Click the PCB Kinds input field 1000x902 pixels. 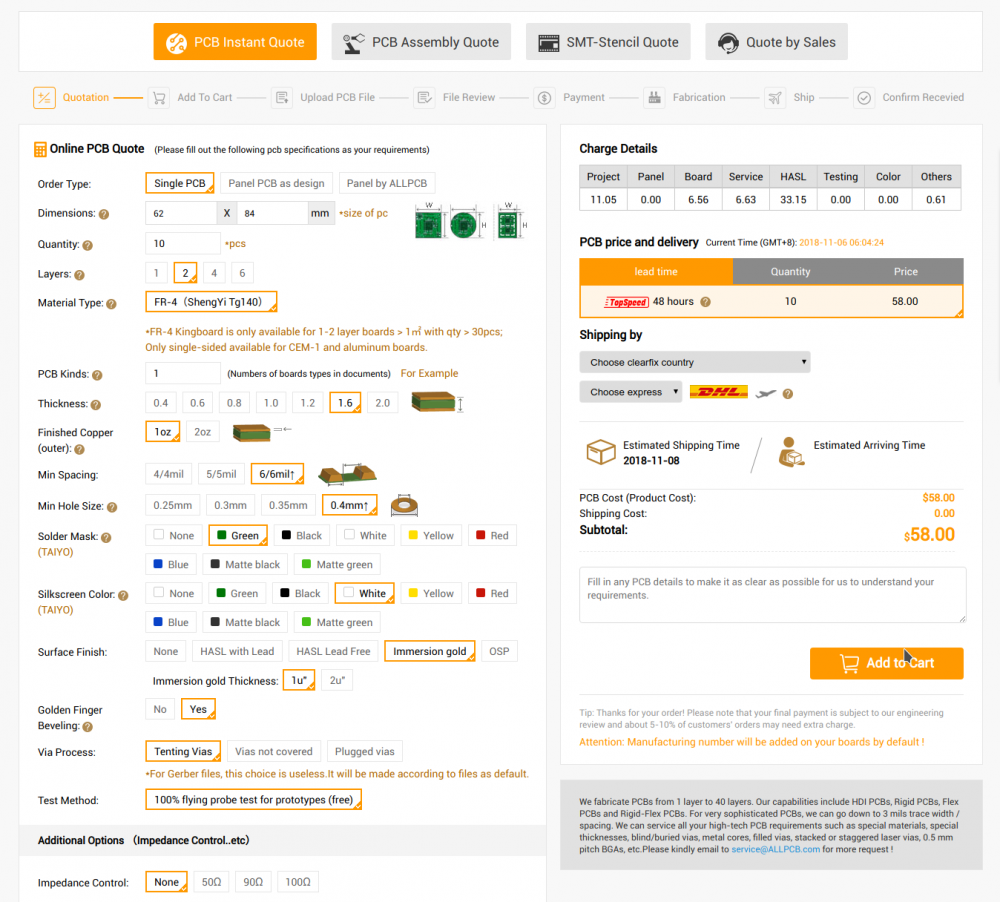183,373
